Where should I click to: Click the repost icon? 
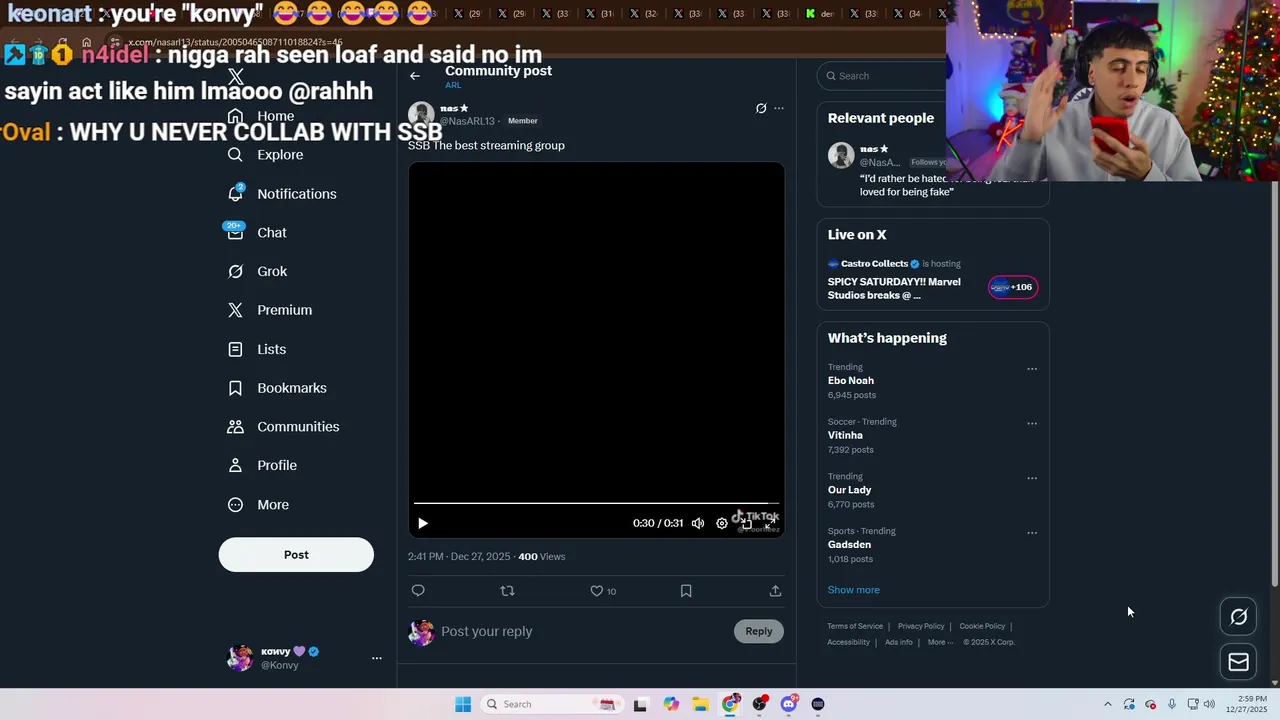click(x=507, y=591)
